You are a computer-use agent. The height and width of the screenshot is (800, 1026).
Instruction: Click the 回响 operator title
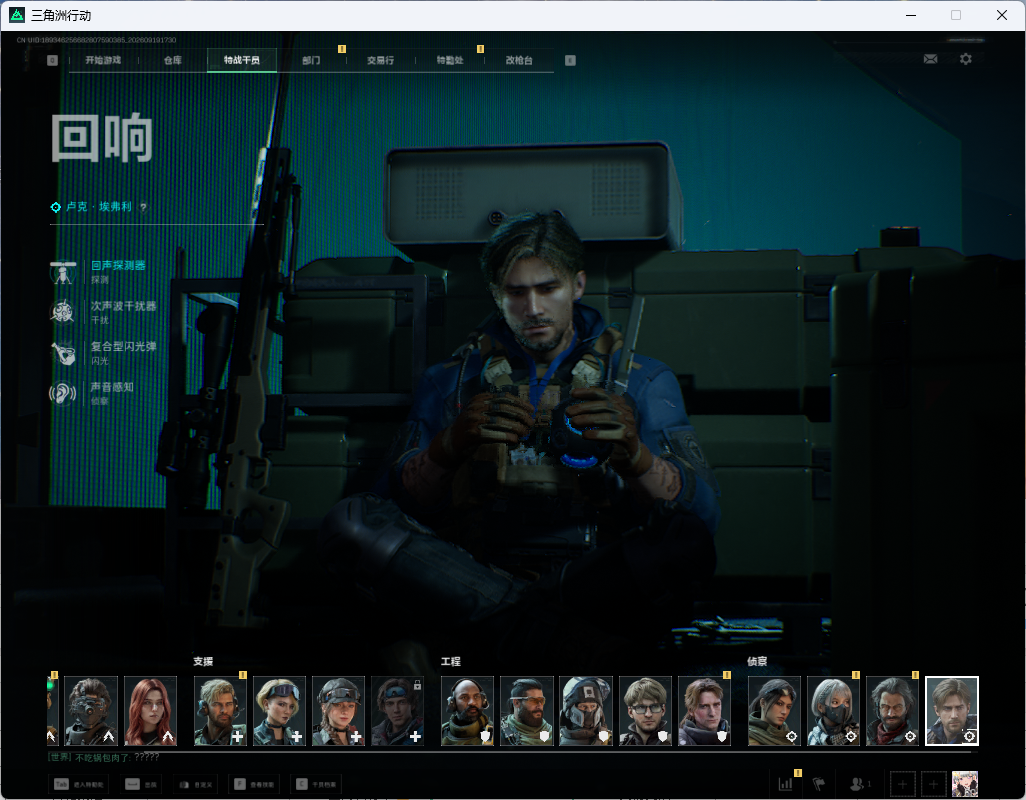tap(102, 138)
